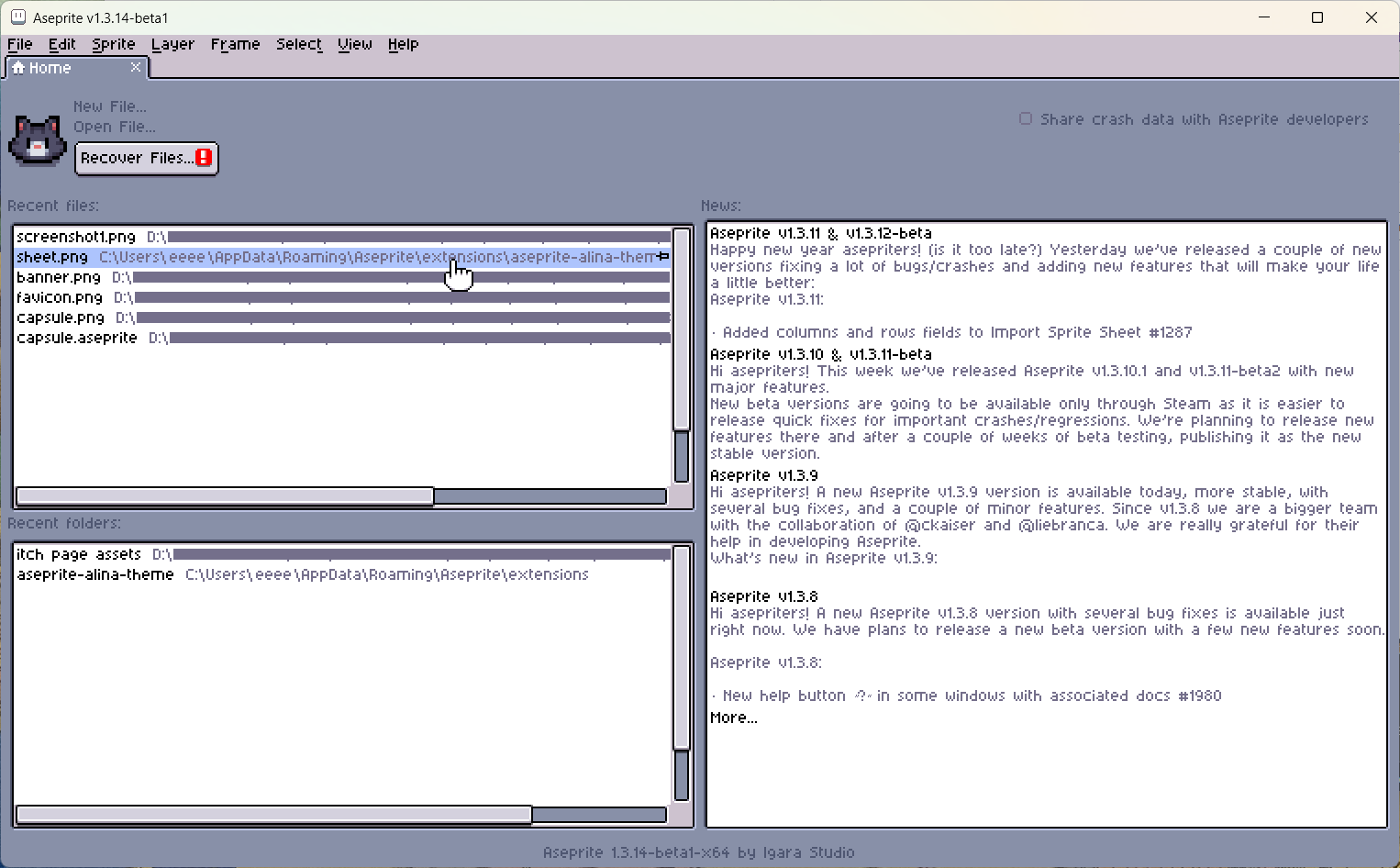Screen dimensions: 1400x868
Task: Open the Select menu
Action: point(299,44)
